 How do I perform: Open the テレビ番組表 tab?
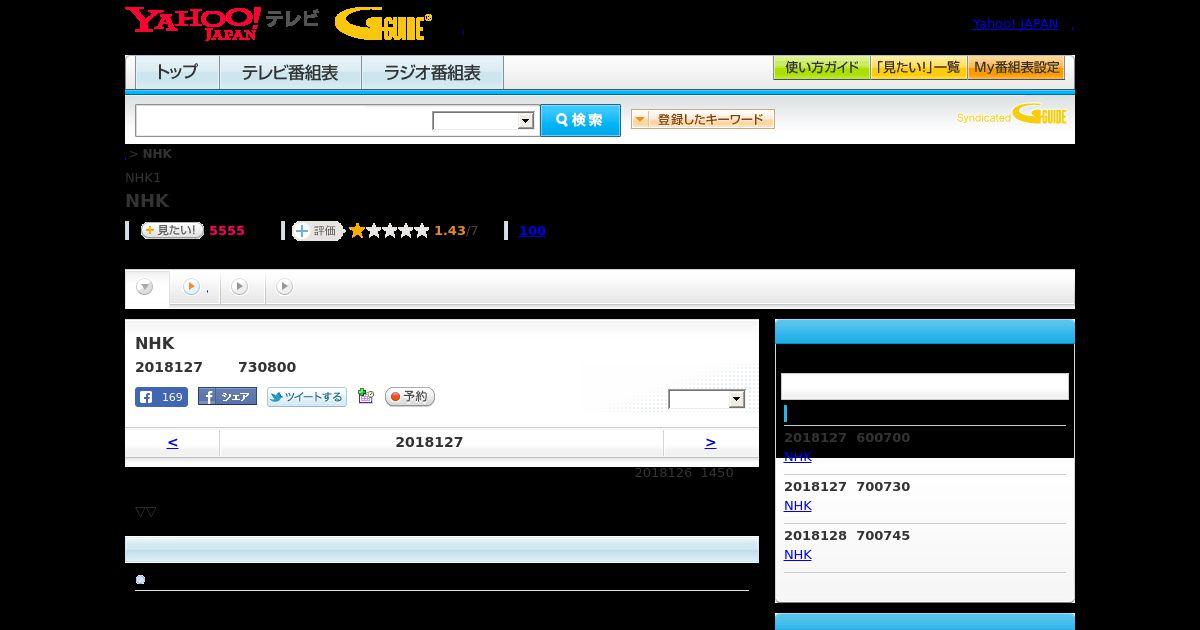pyautogui.click(x=290, y=73)
